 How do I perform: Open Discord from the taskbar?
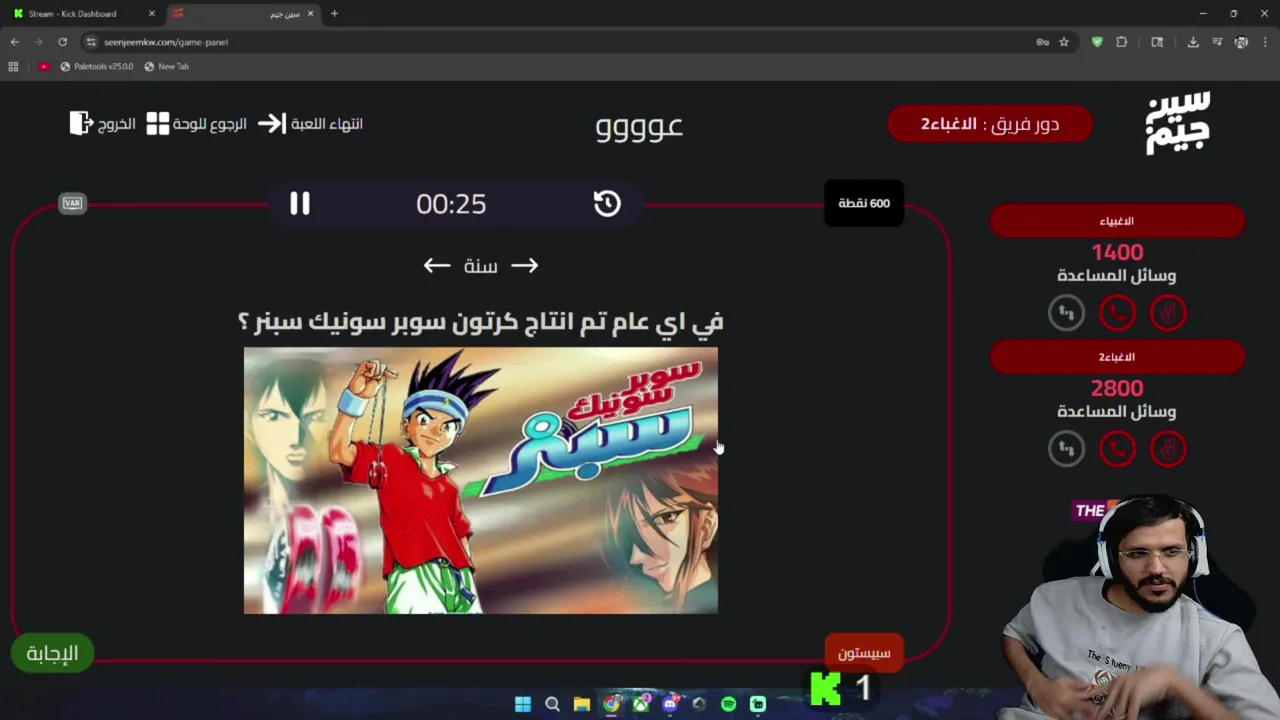pyautogui.click(x=670, y=704)
